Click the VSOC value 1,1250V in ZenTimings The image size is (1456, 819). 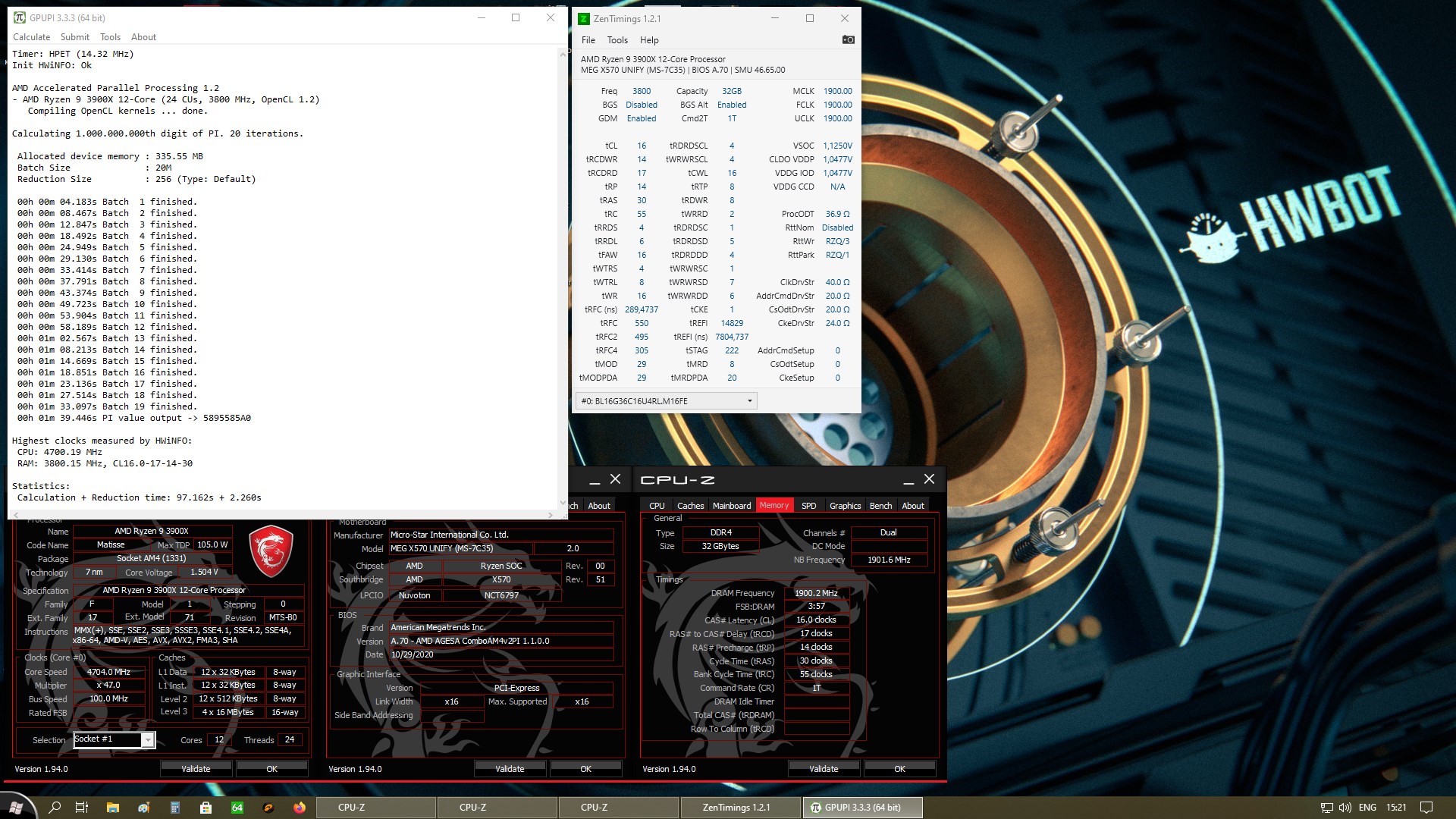coord(837,146)
